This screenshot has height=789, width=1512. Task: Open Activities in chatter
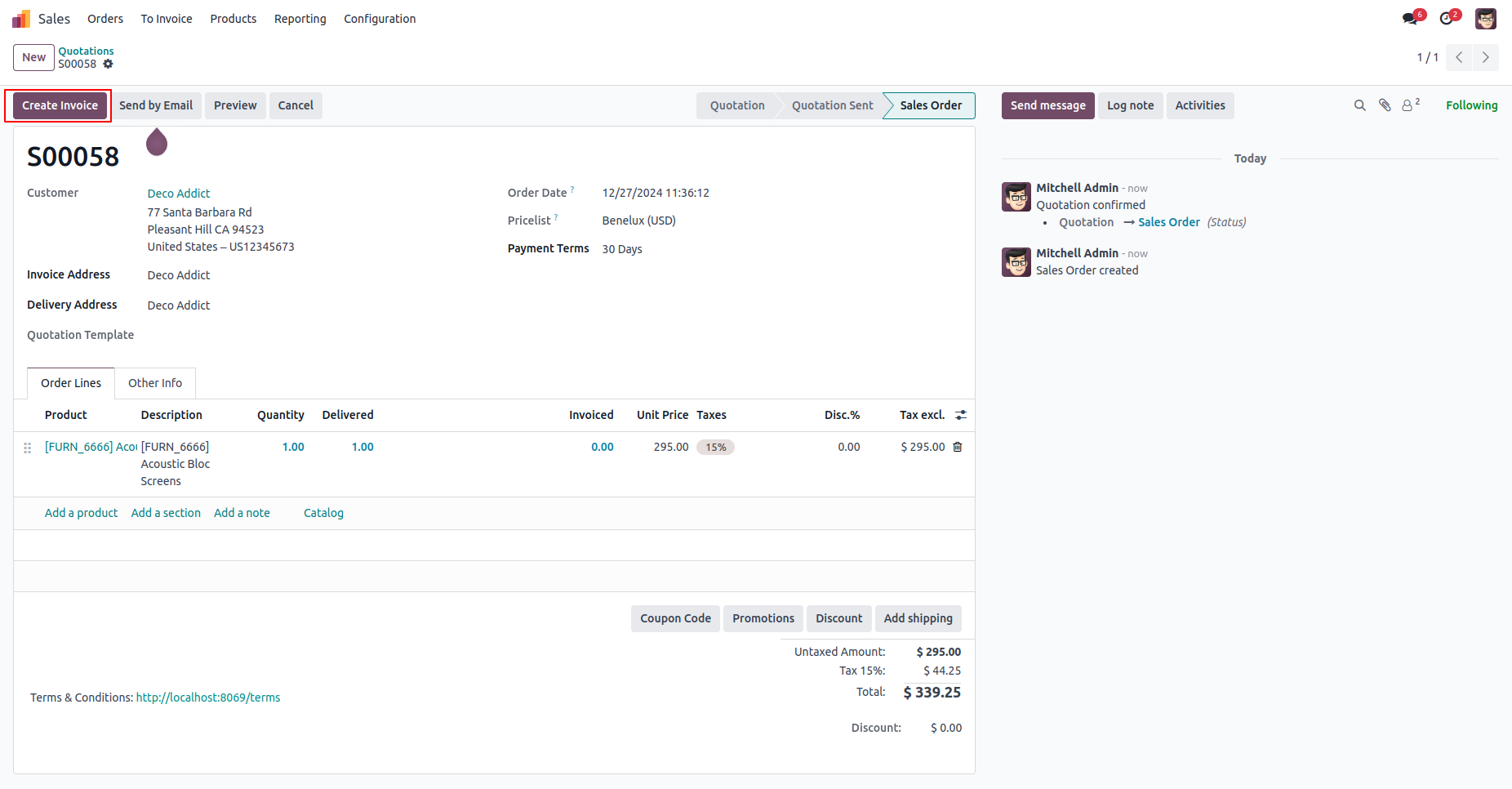pyautogui.click(x=1200, y=105)
